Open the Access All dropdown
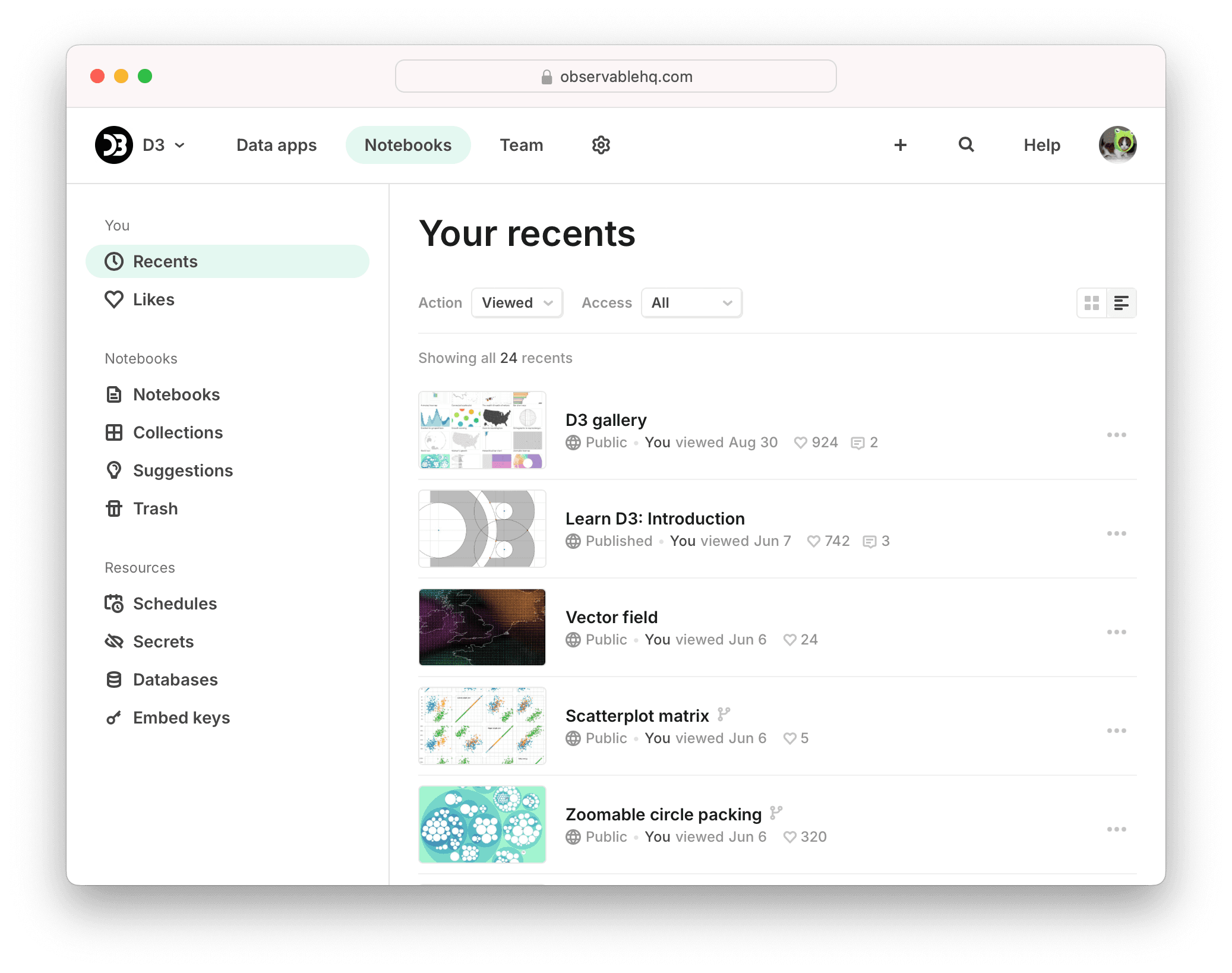This screenshot has height=973, width=1232. 691,302
